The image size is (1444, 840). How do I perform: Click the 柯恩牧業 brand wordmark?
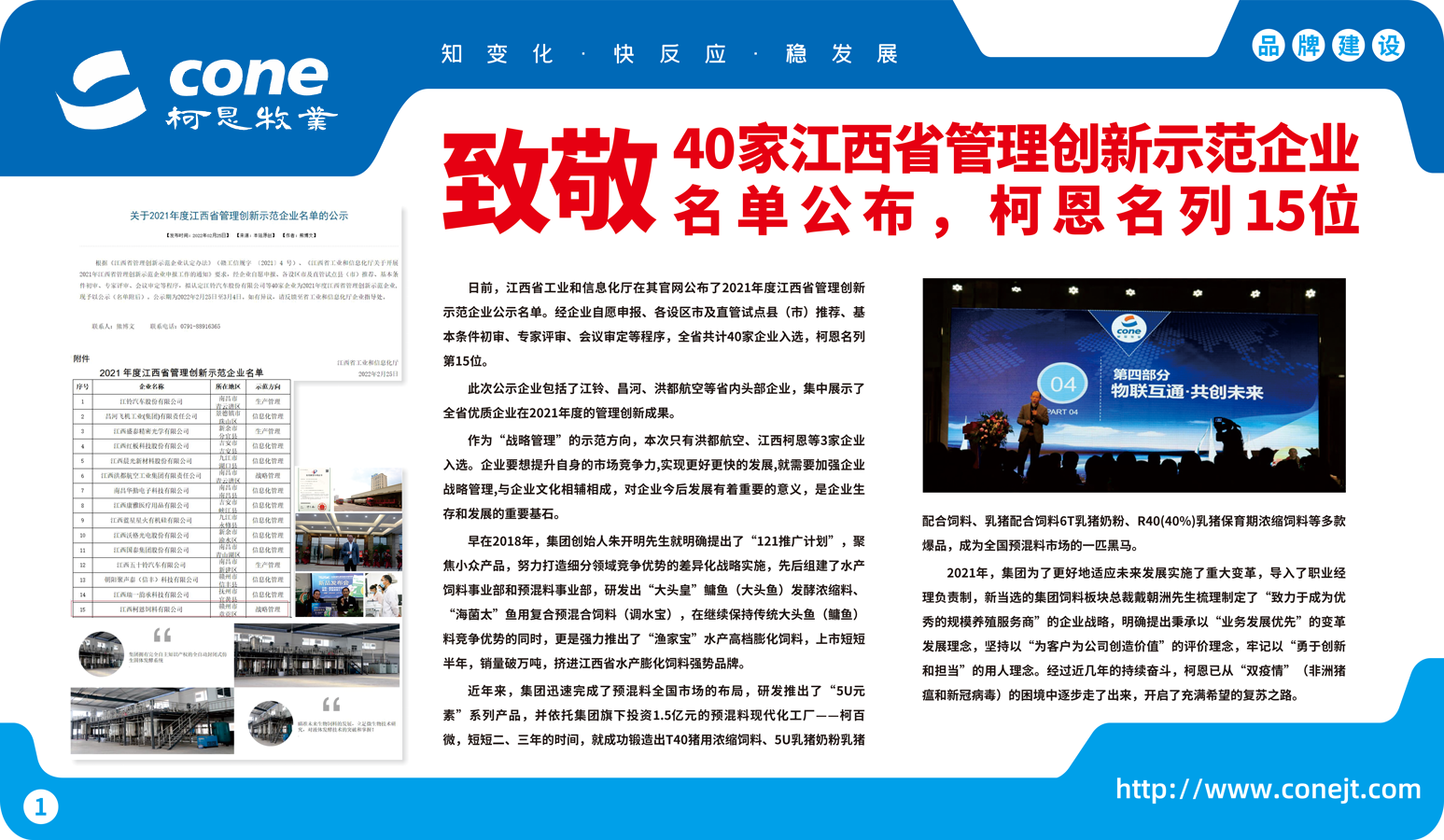pos(251,119)
